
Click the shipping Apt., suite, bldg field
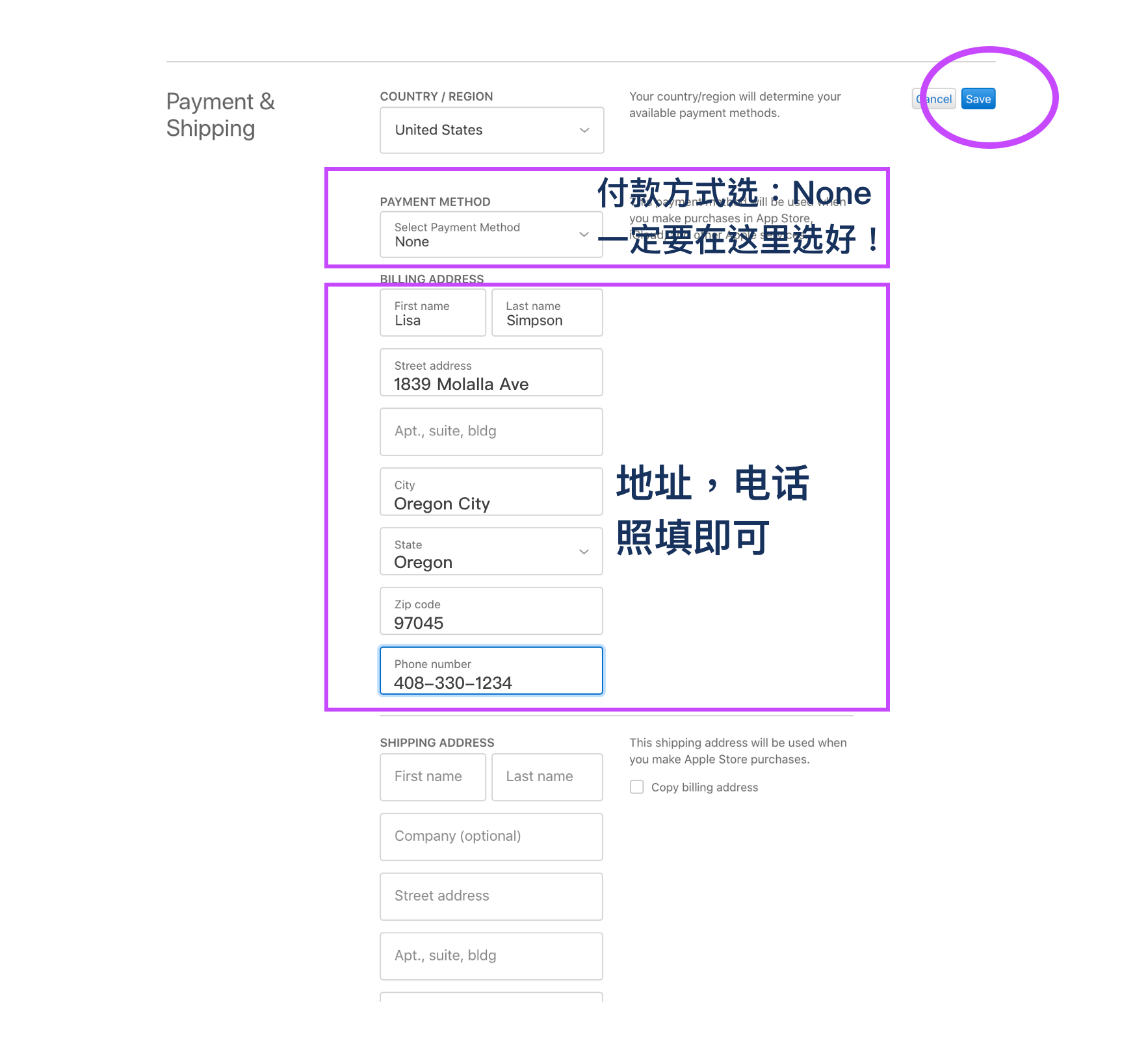(x=491, y=956)
